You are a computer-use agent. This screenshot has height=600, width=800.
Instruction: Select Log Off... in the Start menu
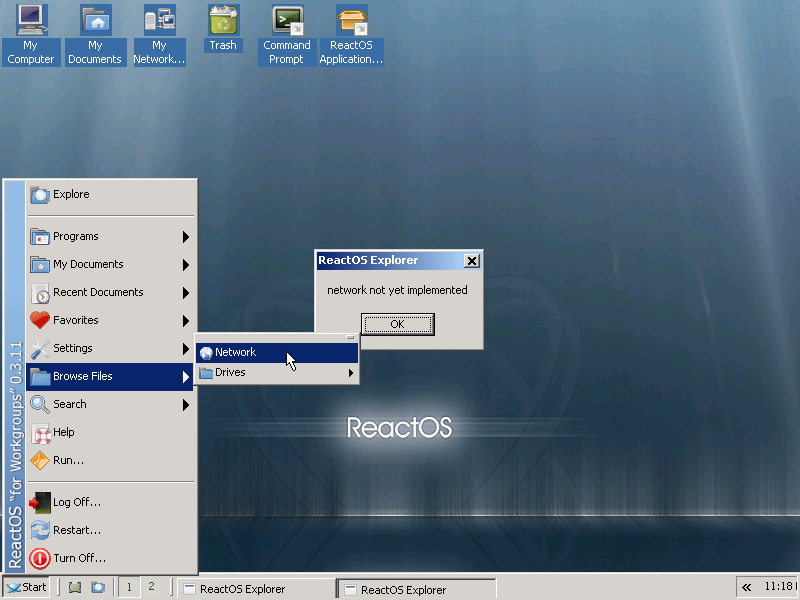(x=111, y=503)
